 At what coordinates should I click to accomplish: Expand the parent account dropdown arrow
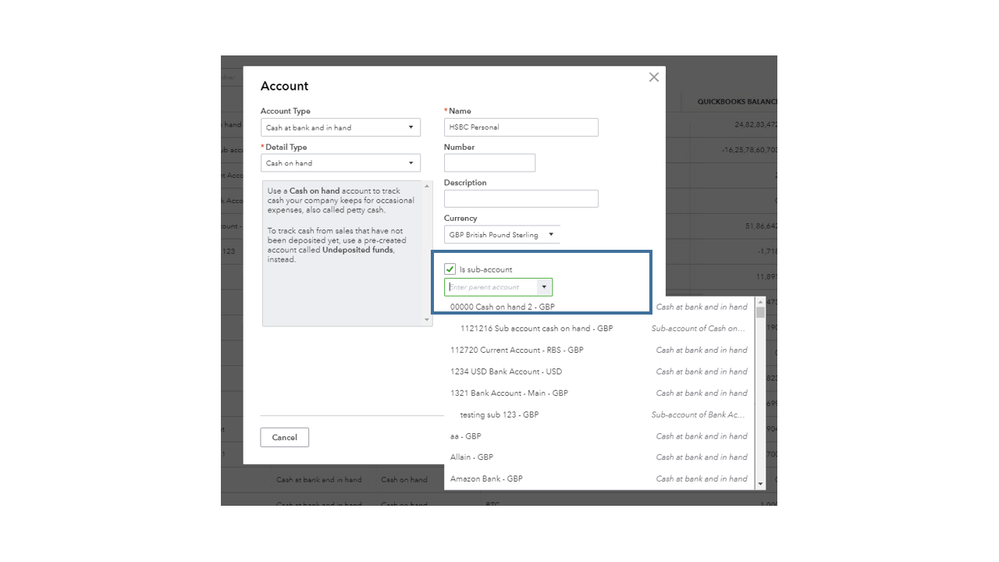[x=544, y=287]
